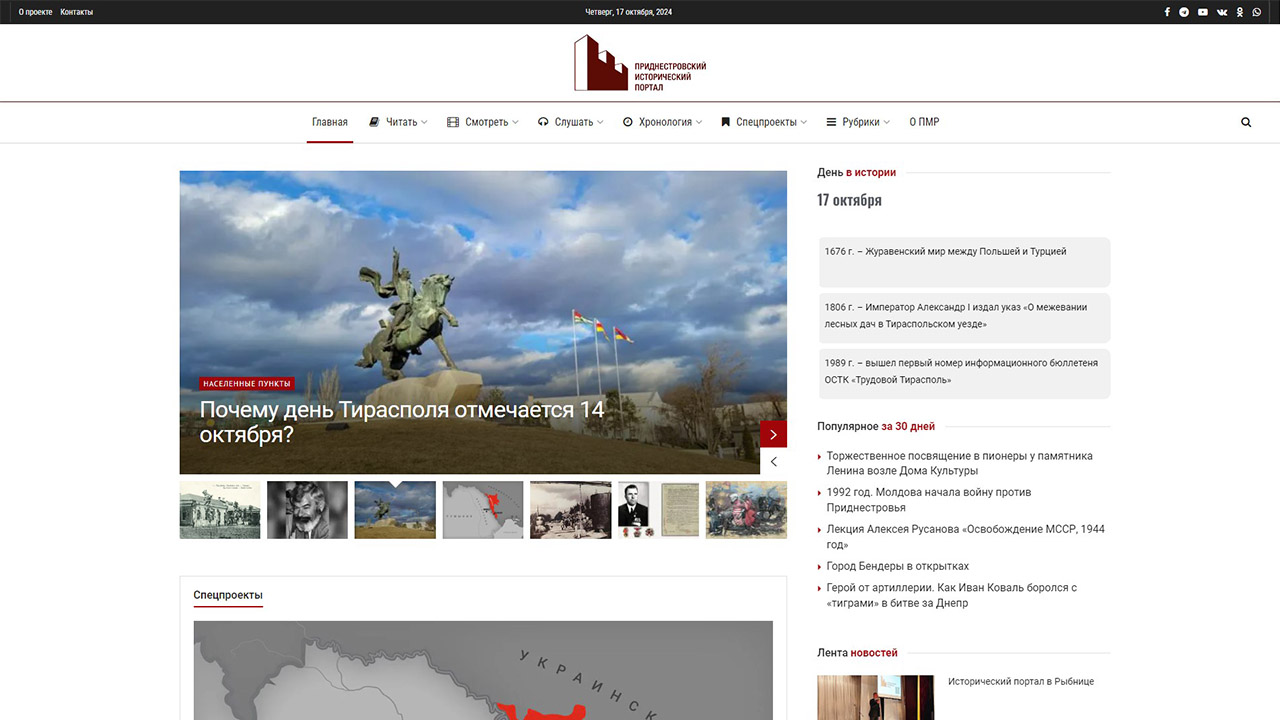Open the Хронология dropdown menu
Screen dimensions: 1280x720
(x=664, y=122)
